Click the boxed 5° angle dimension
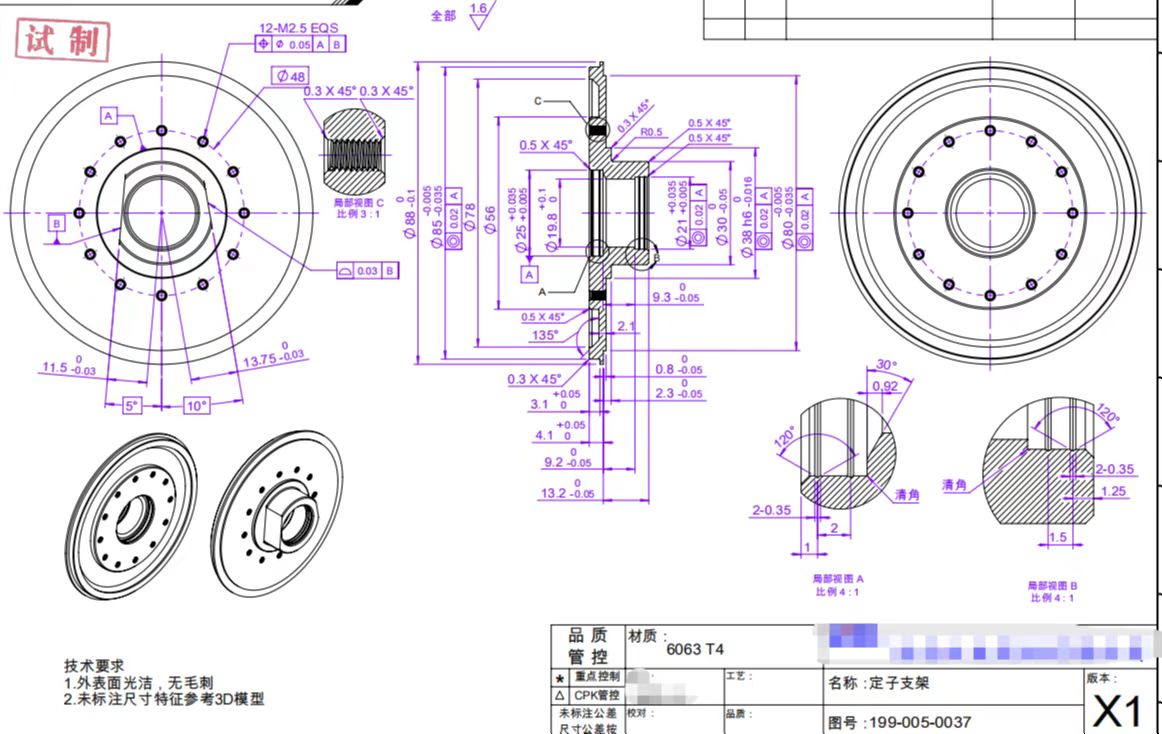Viewport: 1162px width, 734px height. pyautogui.click(x=132, y=406)
